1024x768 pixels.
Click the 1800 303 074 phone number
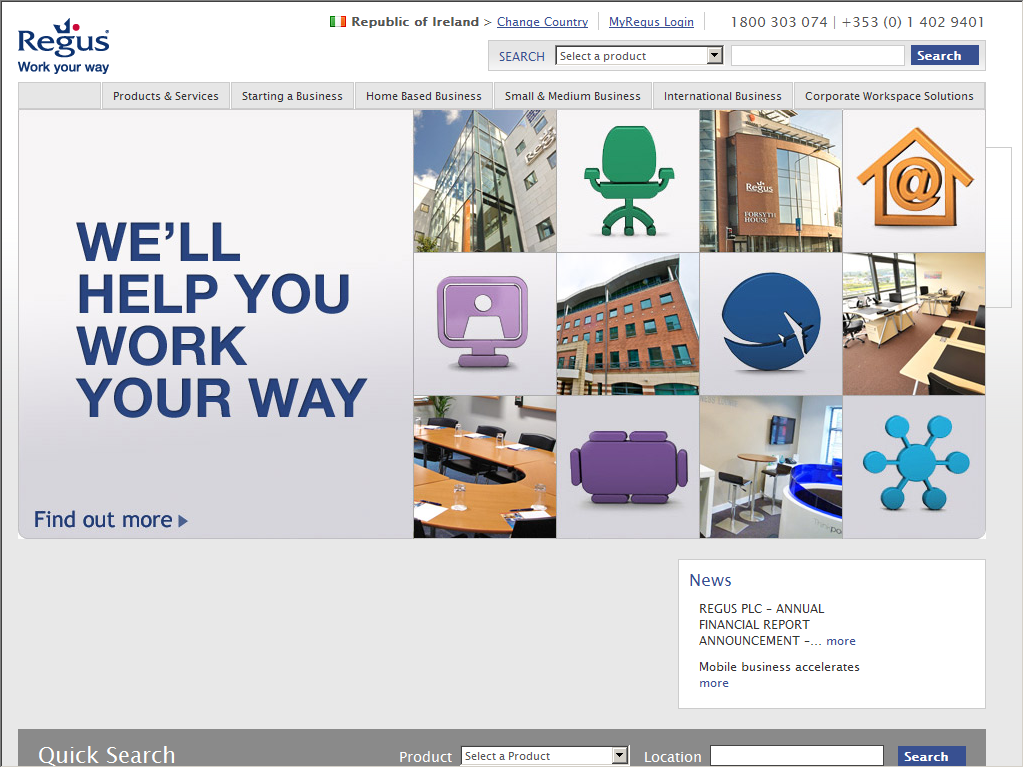(779, 22)
